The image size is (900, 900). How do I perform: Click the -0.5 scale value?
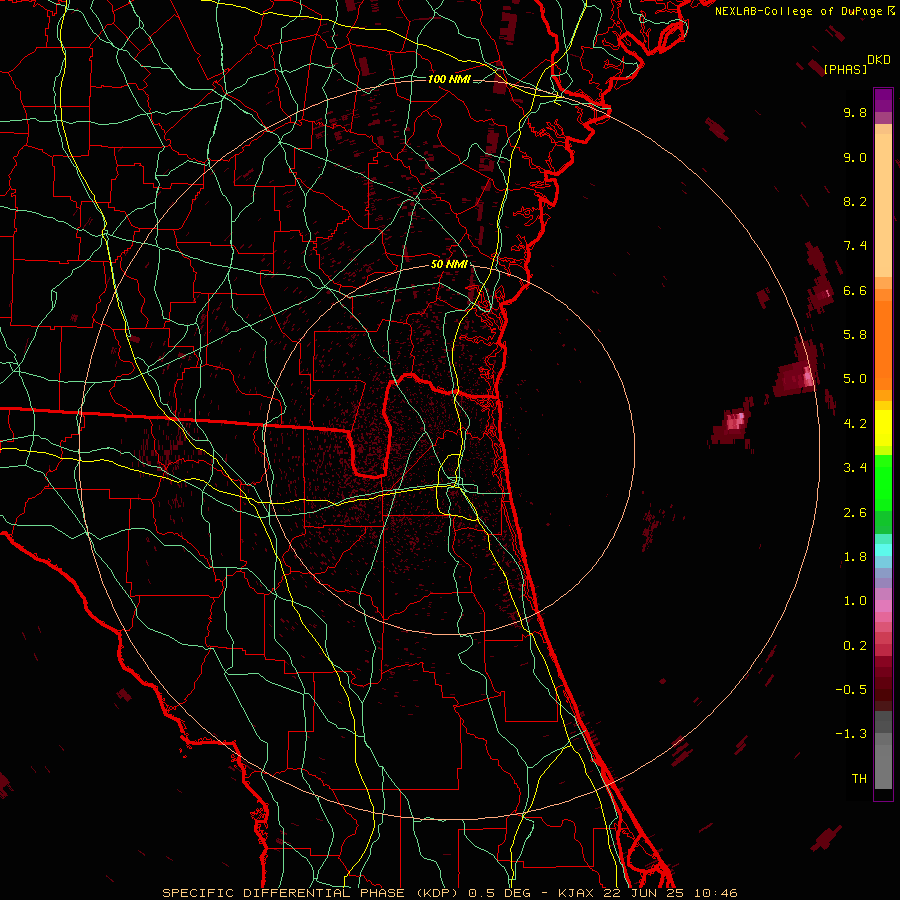[x=851, y=690]
